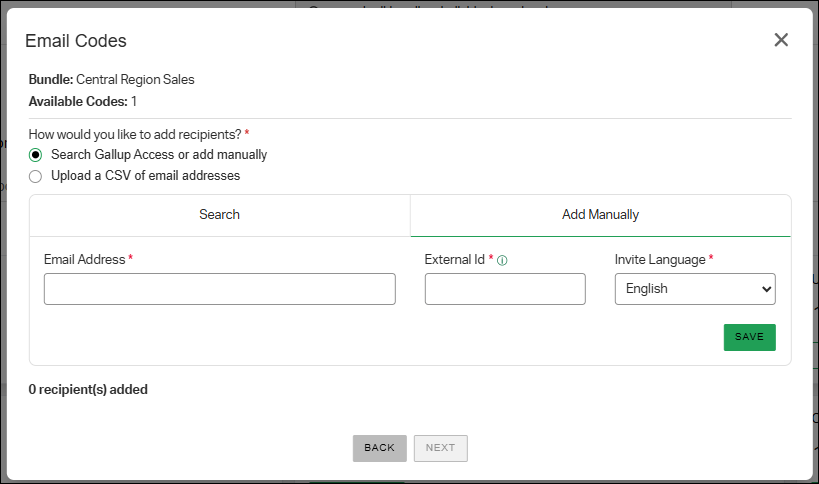Go Back to previous step
Viewport: 819px width, 484px height.
(x=380, y=448)
